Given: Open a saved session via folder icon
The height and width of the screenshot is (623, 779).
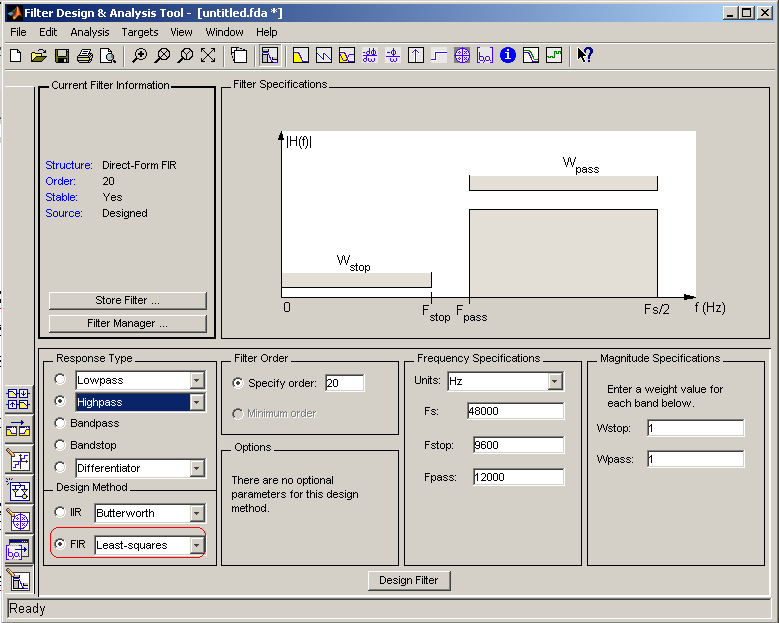Looking at the screenshot, I should tap(39, 56).
